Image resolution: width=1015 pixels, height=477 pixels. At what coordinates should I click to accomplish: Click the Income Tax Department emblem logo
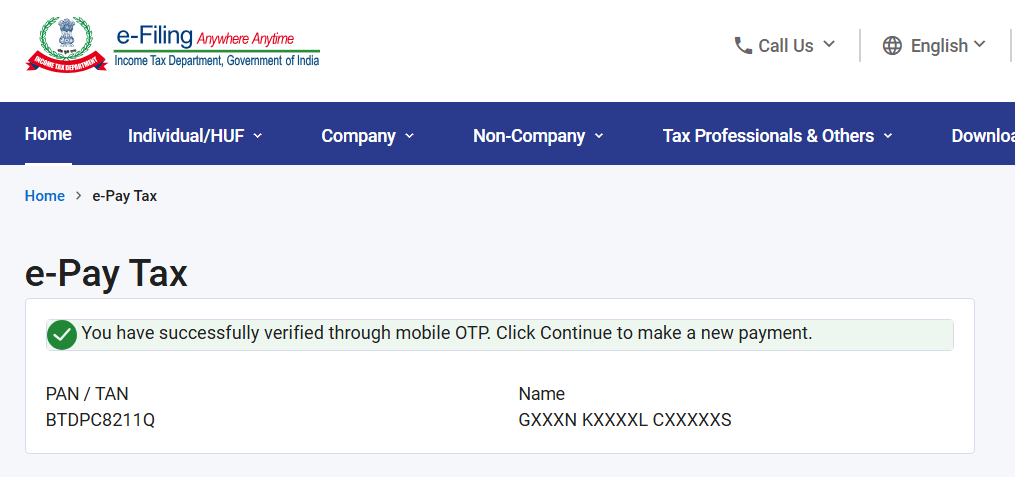click(66, 44)
